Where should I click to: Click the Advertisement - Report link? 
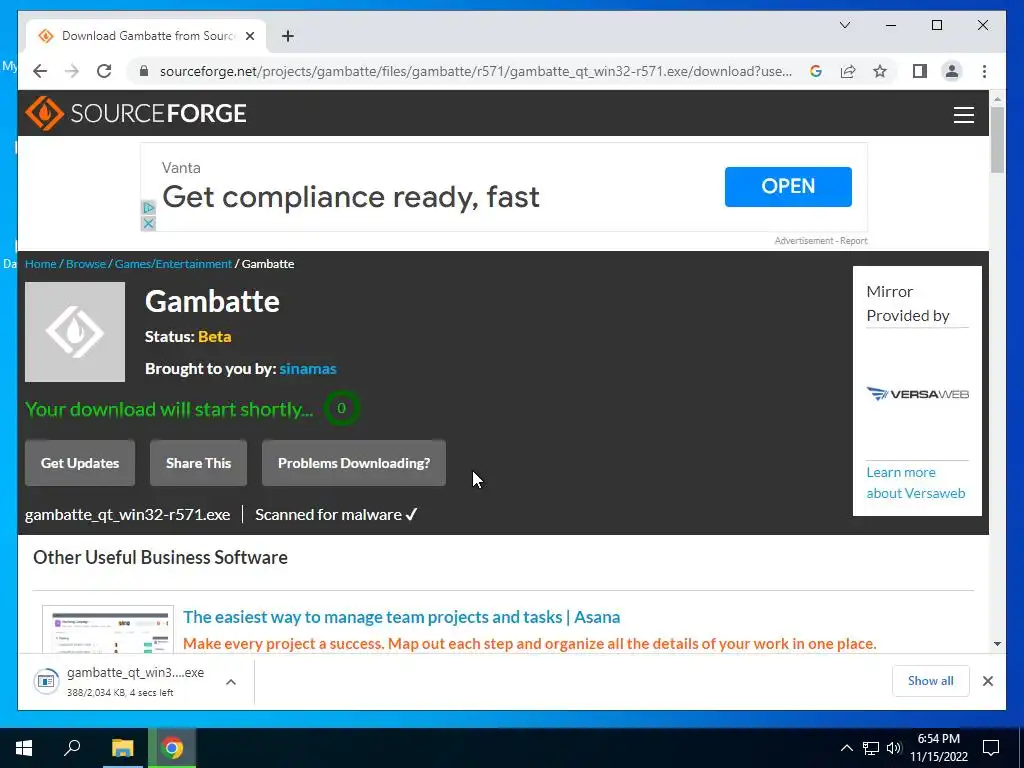(x=821, y=241)
